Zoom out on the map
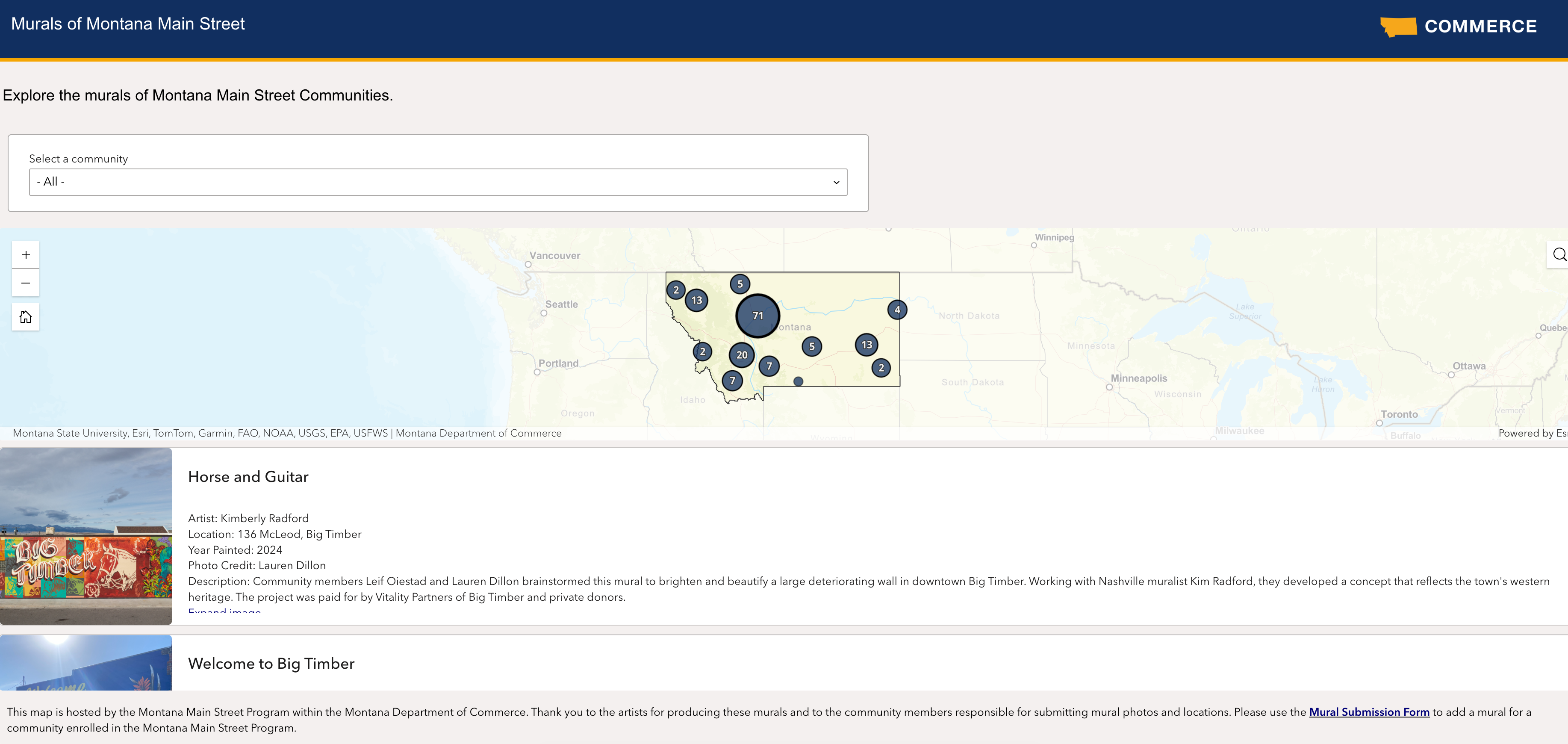 click(26, 283)
